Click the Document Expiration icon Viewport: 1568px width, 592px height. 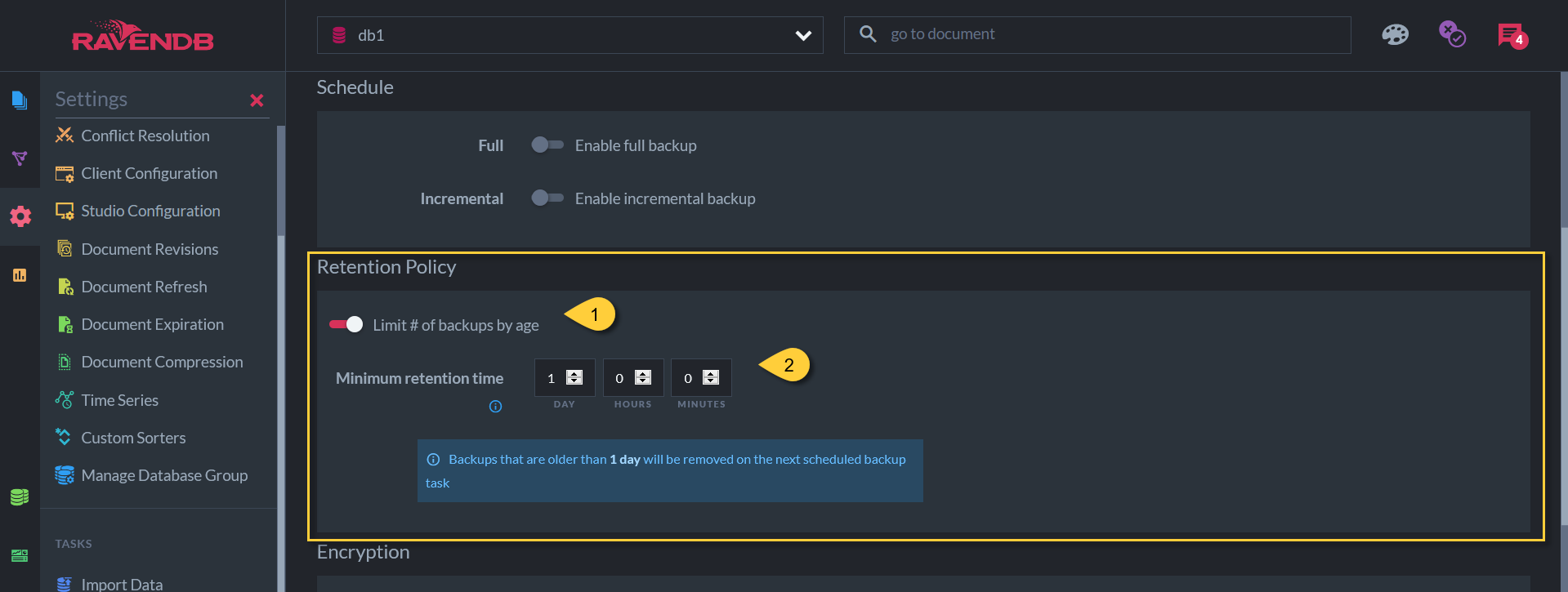[x=65, y=324]
